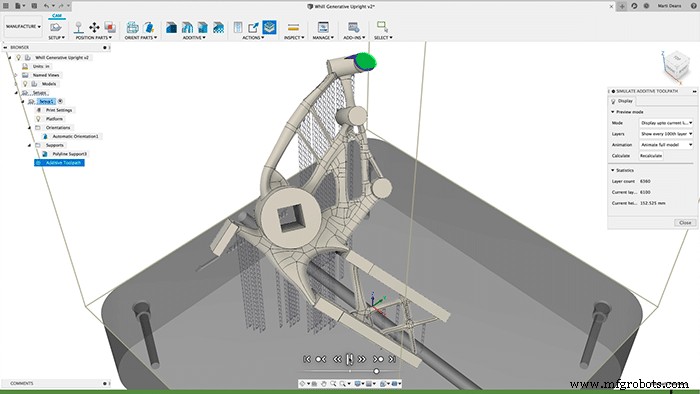Open the ORIENT PARTS dropdown menu

(x=141, y=37)
